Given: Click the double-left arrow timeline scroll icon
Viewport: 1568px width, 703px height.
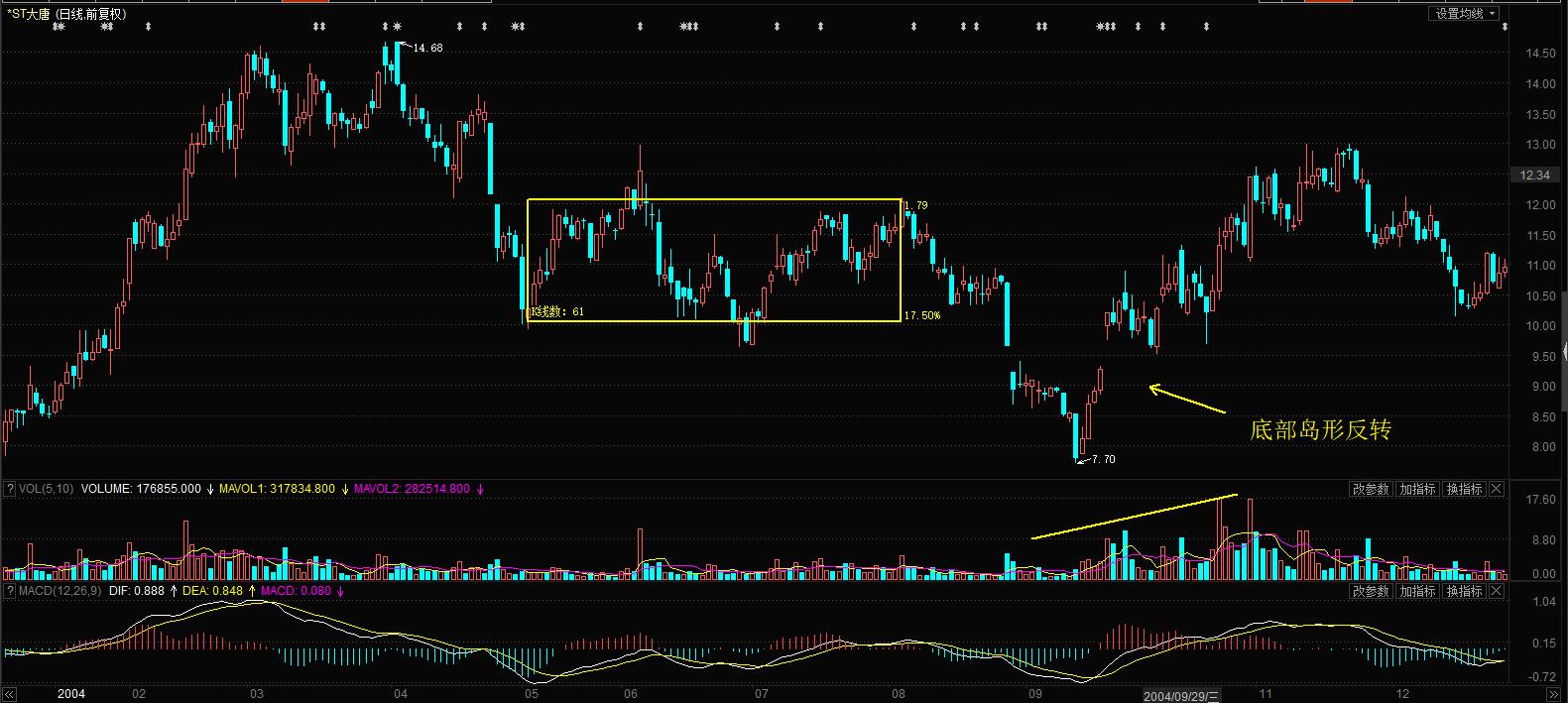Looking at the screenshot, I should (x=12, y=694).
